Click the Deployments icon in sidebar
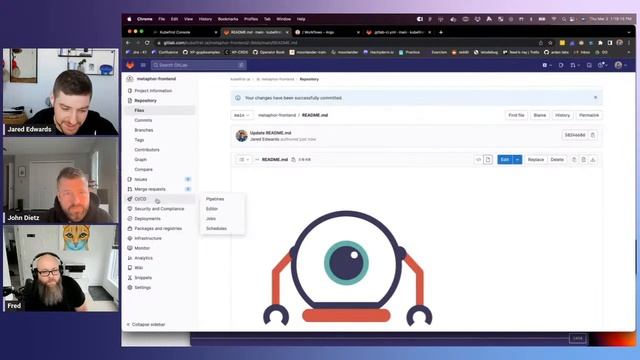Screen dimensions: 640x360 [x=130, y=219]
